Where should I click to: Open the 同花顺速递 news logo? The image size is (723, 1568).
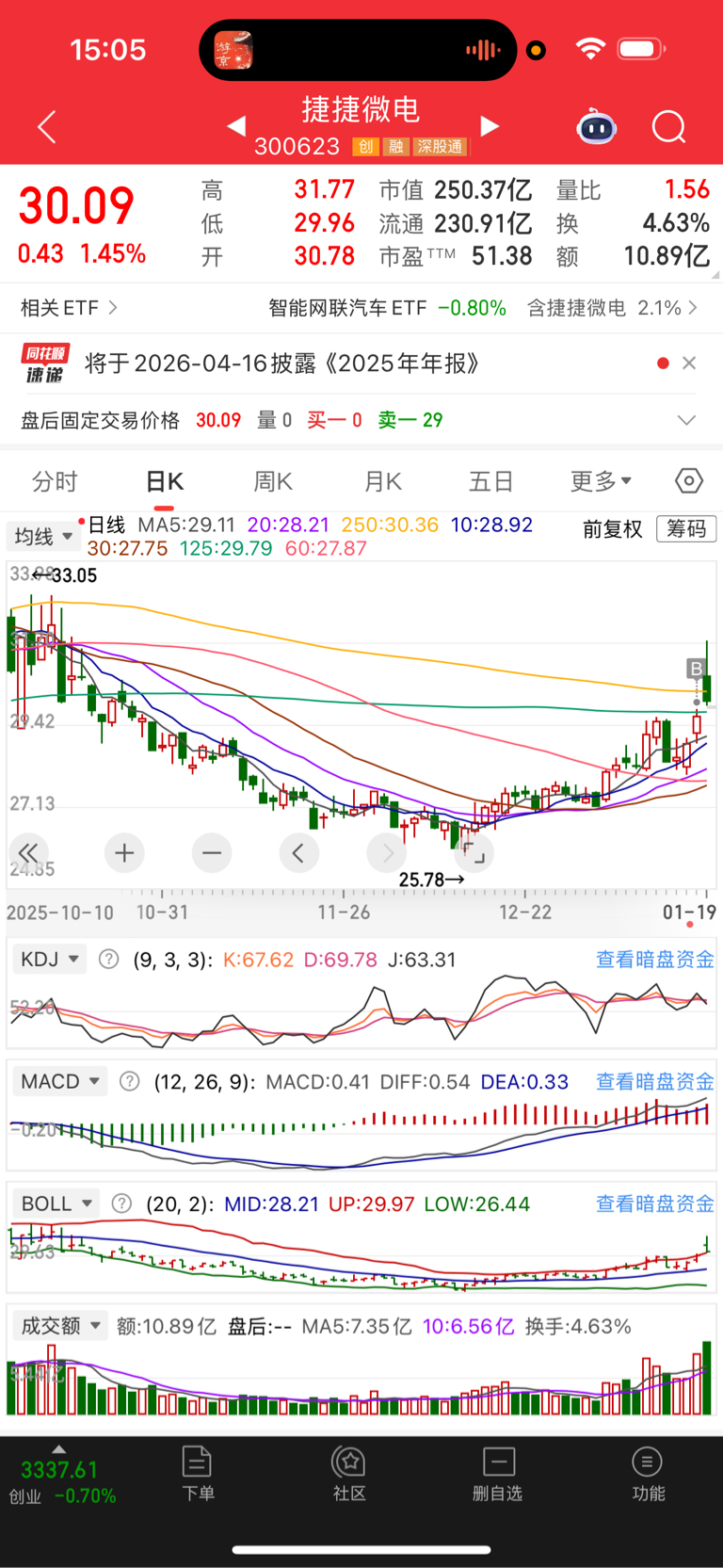coord(45,364)
